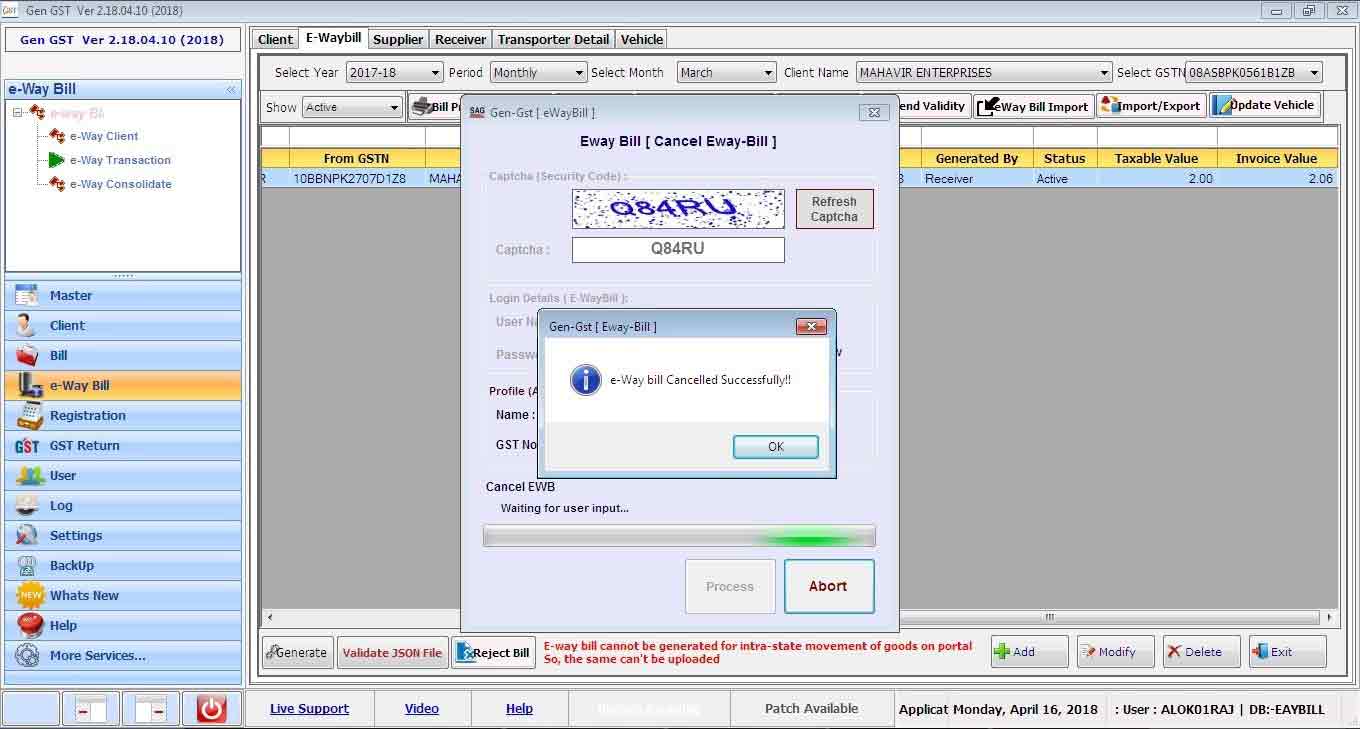Switch to the Transporter Detail tab

click(x=553, y=39)
